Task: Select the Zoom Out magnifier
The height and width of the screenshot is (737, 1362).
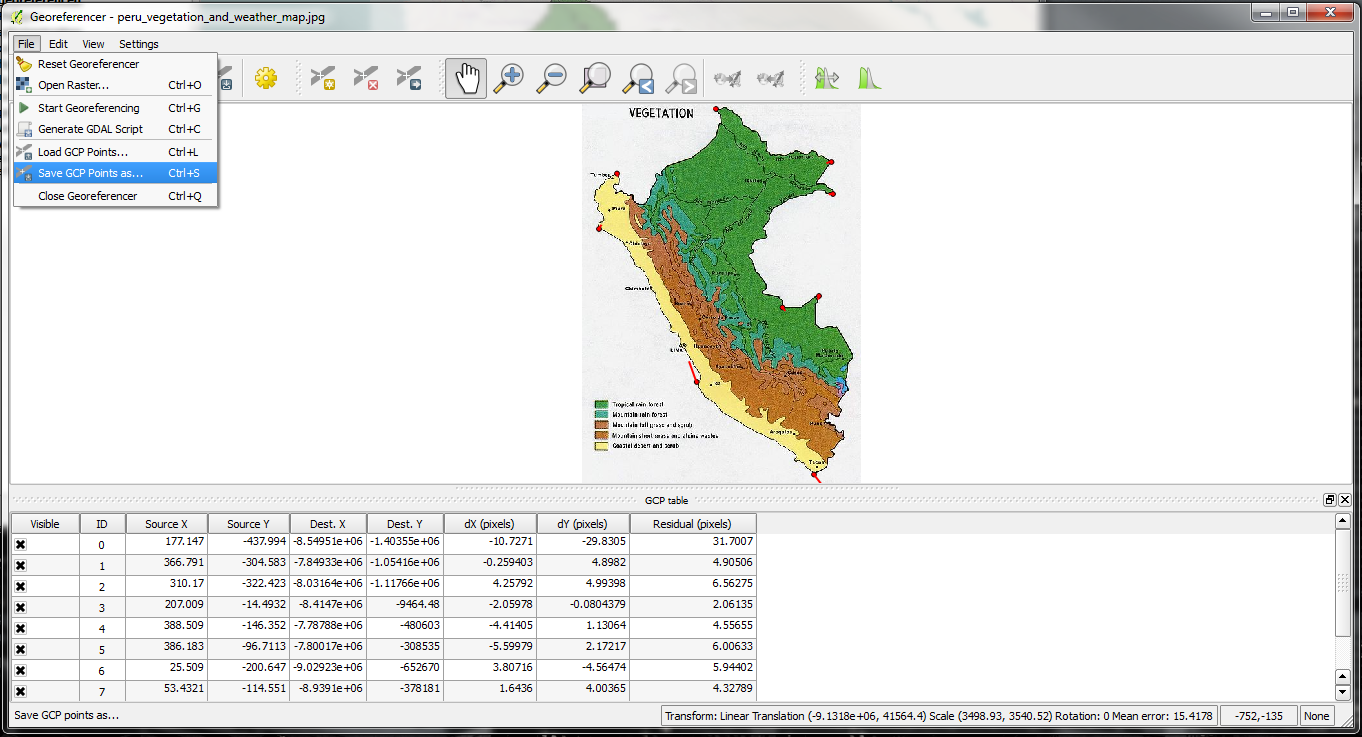Action: 552,78
